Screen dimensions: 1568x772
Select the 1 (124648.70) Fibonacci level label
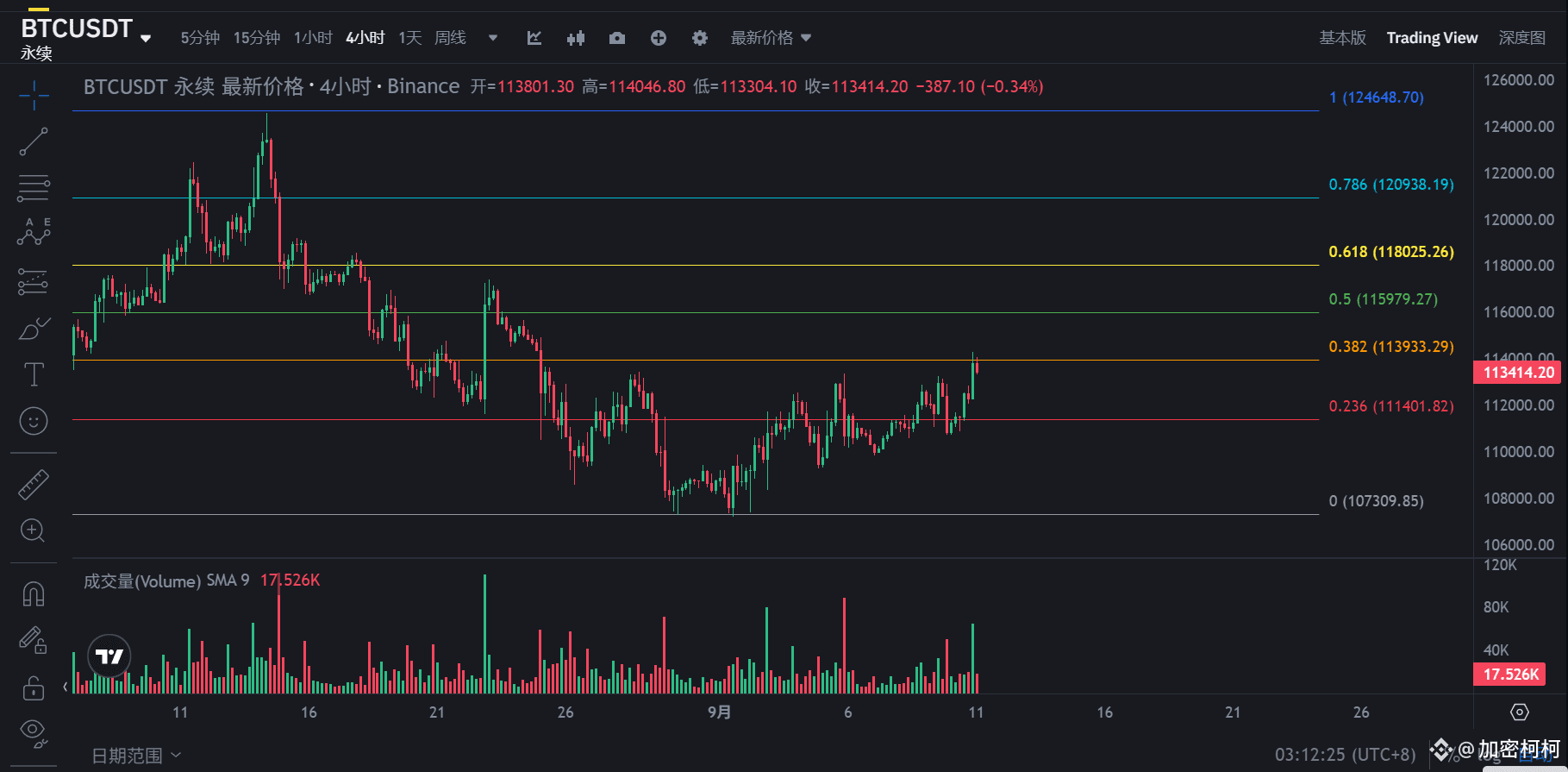[1377, 97]
